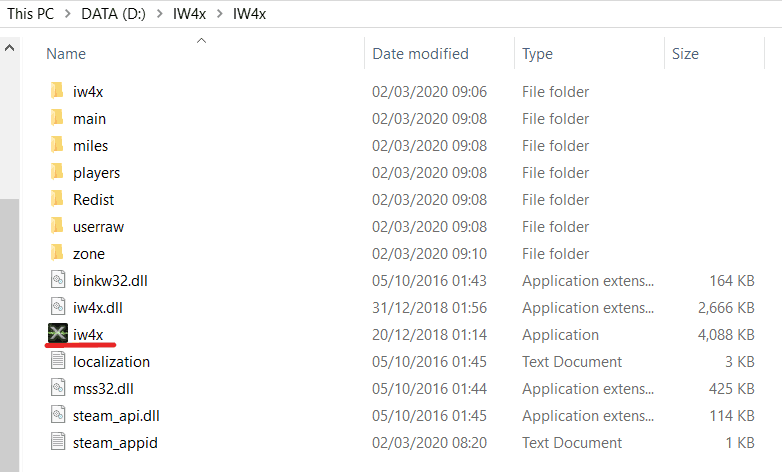Sort by Date modified column header

[x=420, y=54]
